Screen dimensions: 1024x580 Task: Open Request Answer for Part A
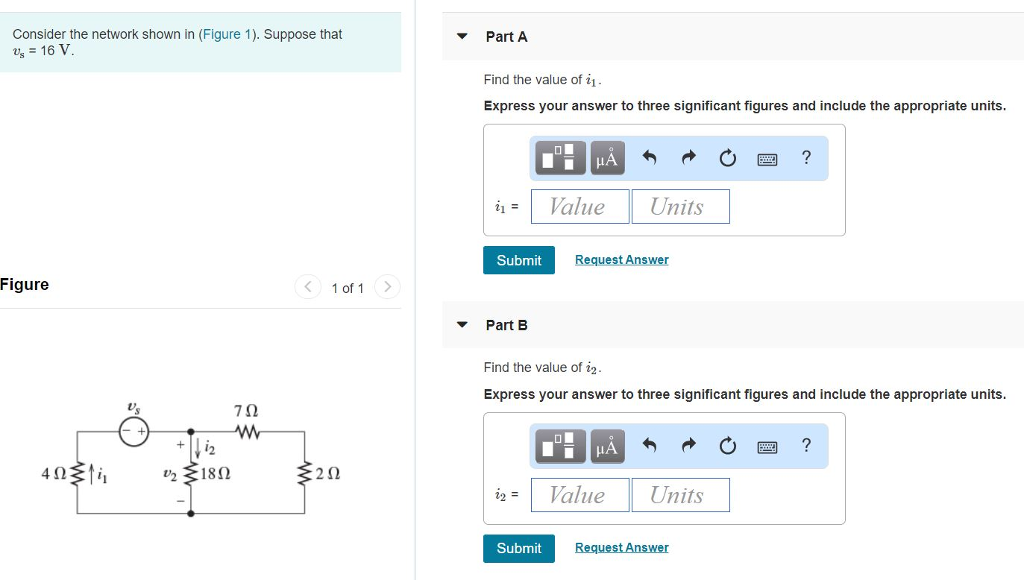[x=621, y=260]
